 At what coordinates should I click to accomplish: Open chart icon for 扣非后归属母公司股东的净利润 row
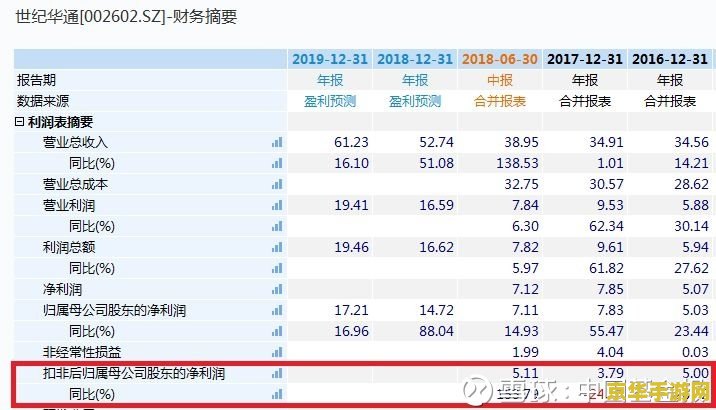click(x=277, y=373)
